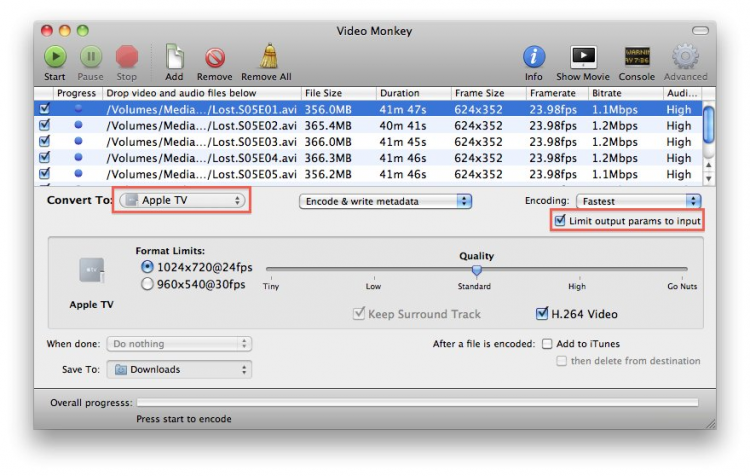Screen dimensions: 750x476
Task: Click the 366.3MB file size cell
Action: (328, 158)
